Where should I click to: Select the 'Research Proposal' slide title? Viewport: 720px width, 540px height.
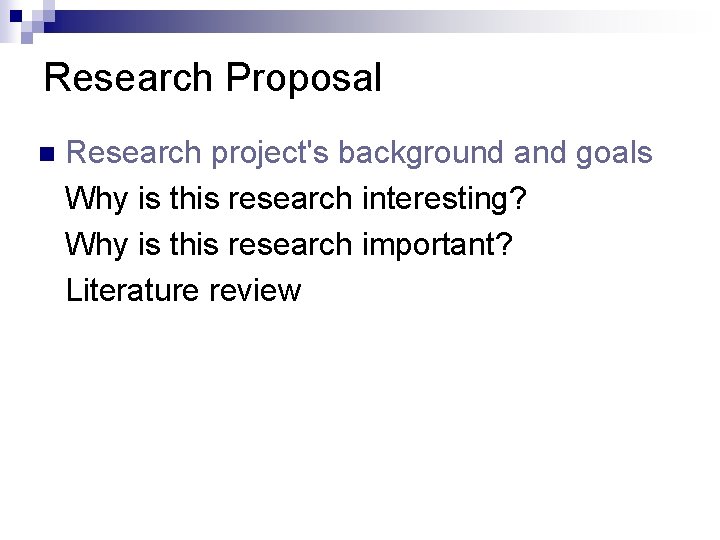tap(213, 78)
